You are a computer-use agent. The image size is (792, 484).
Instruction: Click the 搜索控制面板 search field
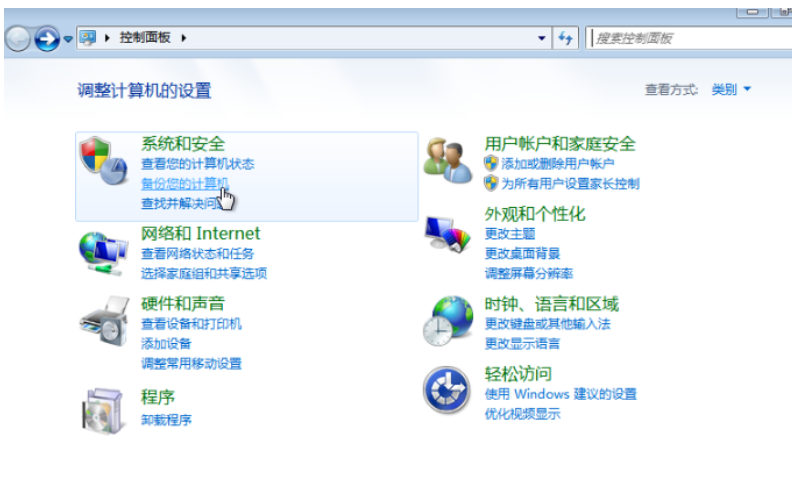688,38
